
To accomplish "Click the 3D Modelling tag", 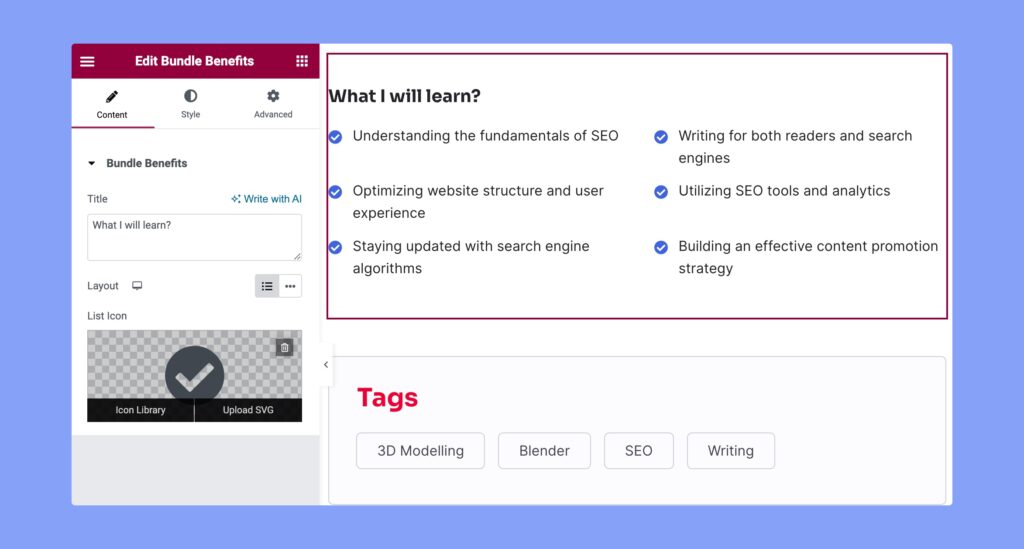I will pyautogui.click(x=421, y=450).
